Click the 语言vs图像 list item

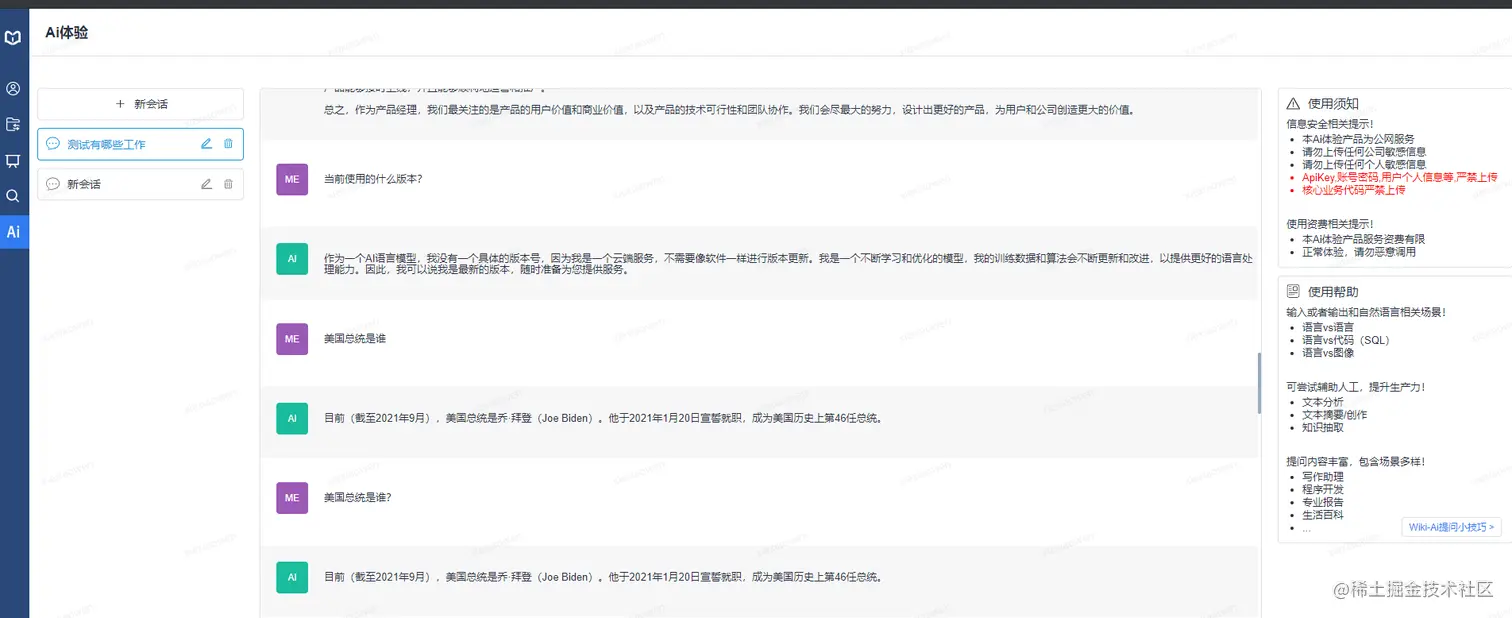coord(1328,353)
